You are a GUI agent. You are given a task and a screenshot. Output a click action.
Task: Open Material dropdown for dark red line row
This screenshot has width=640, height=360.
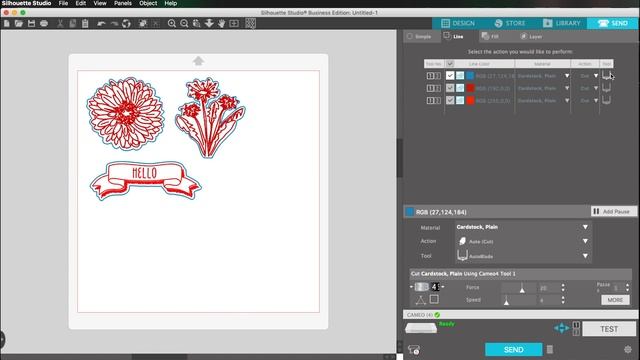click(x=567, y=88)
